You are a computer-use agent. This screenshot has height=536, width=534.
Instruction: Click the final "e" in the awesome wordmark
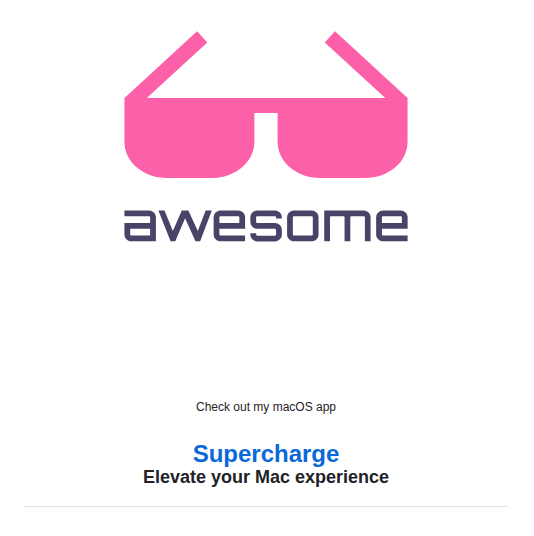[x=392, y=226]
